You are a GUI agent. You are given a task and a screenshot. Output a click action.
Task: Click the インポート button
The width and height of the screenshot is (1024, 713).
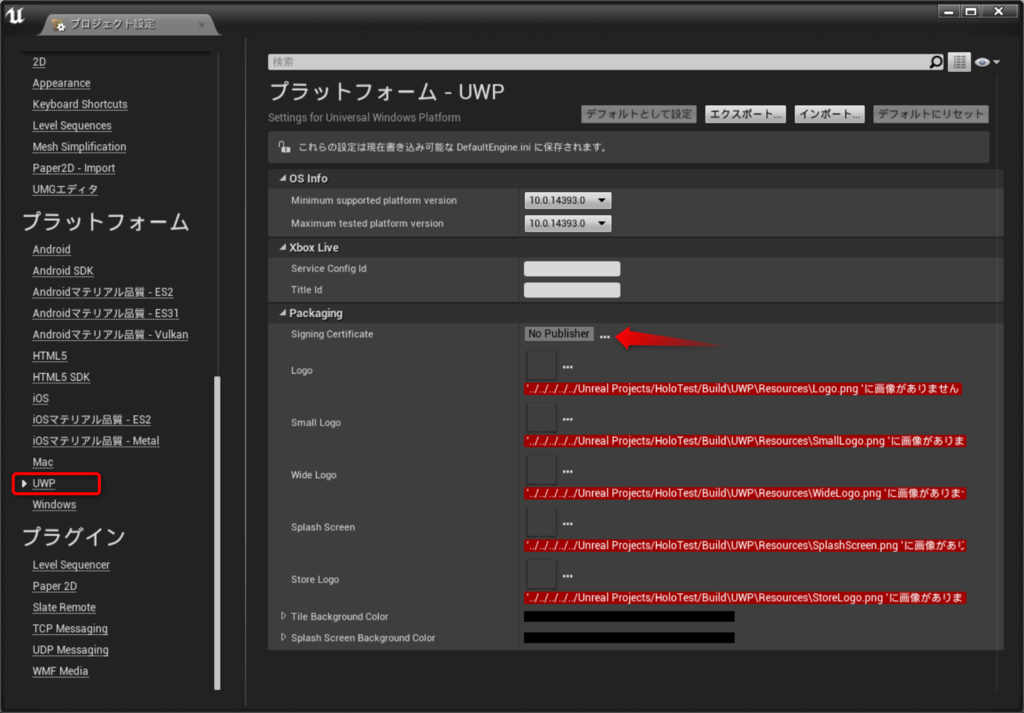click(x=829, y=114)
